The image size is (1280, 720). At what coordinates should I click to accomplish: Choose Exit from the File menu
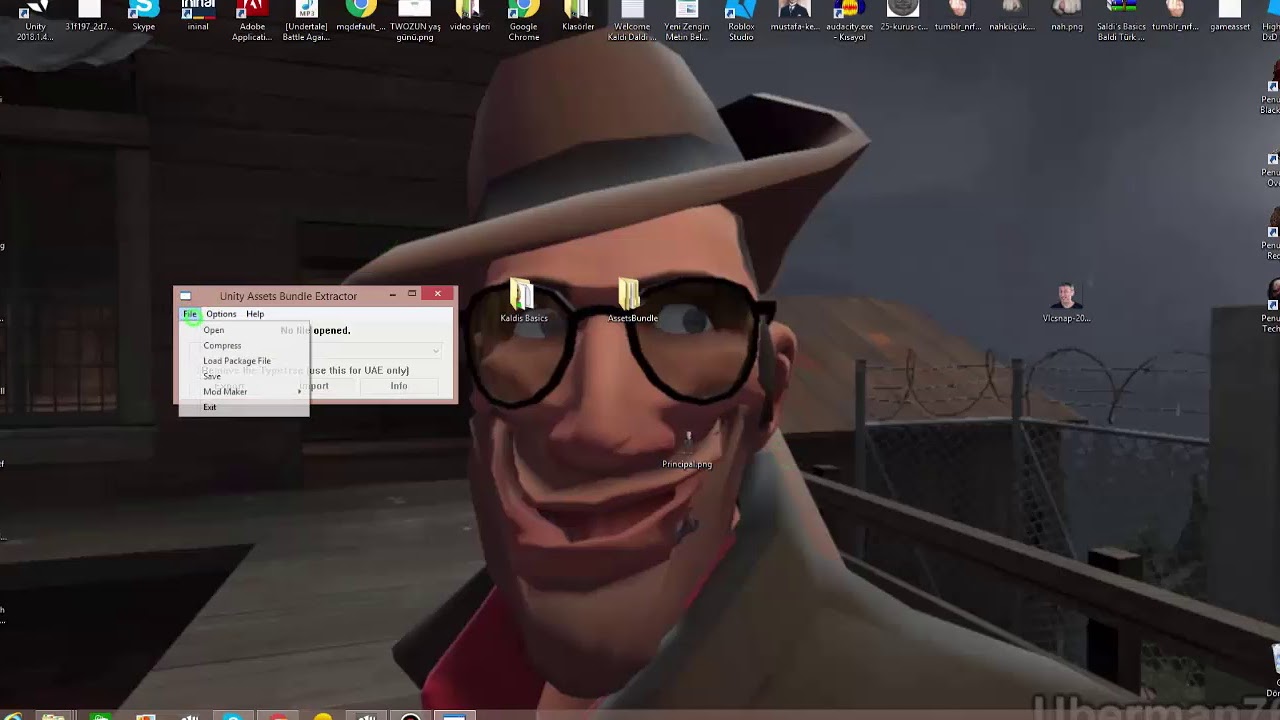(243, 407)
